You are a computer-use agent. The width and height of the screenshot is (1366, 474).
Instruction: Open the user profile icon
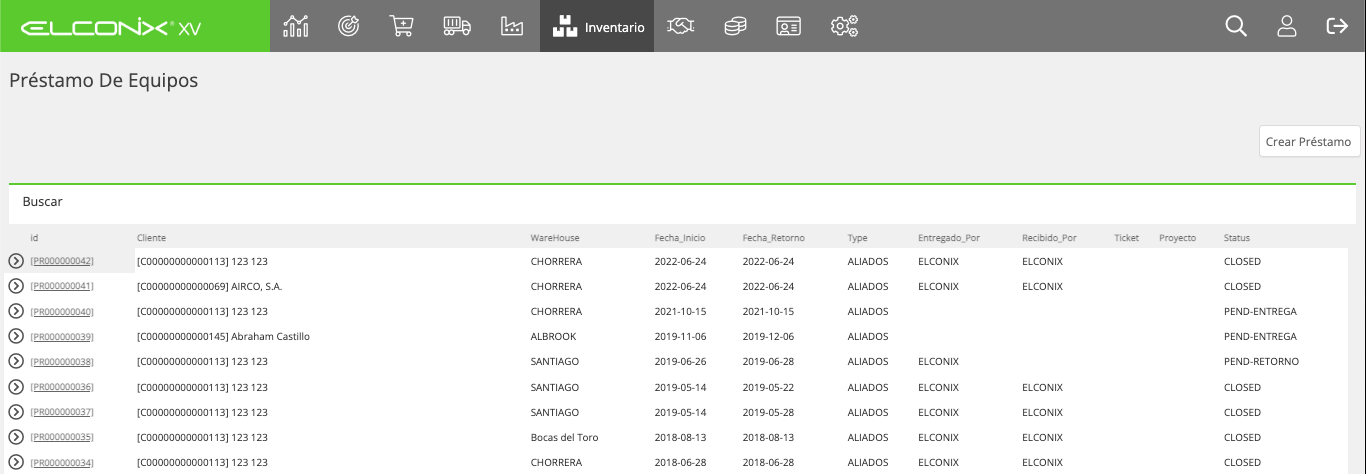1287,26
